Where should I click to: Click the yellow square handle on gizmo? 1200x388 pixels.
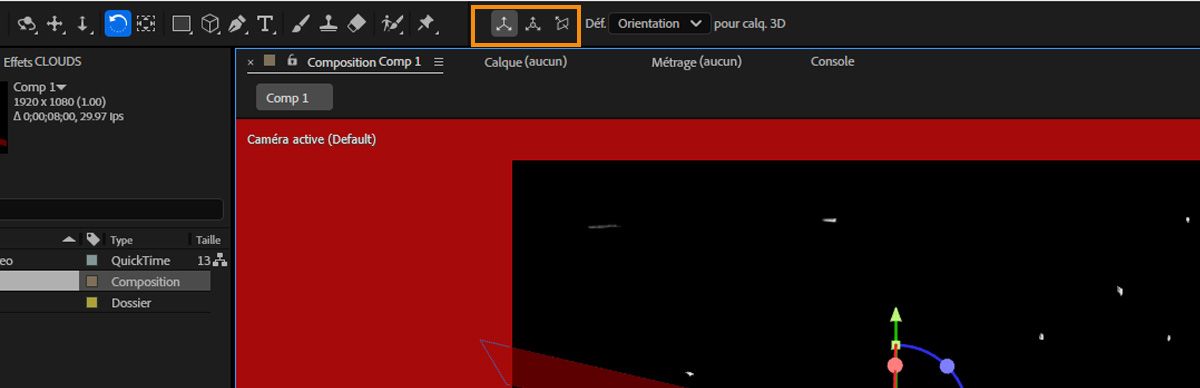[x=896, y=345]
